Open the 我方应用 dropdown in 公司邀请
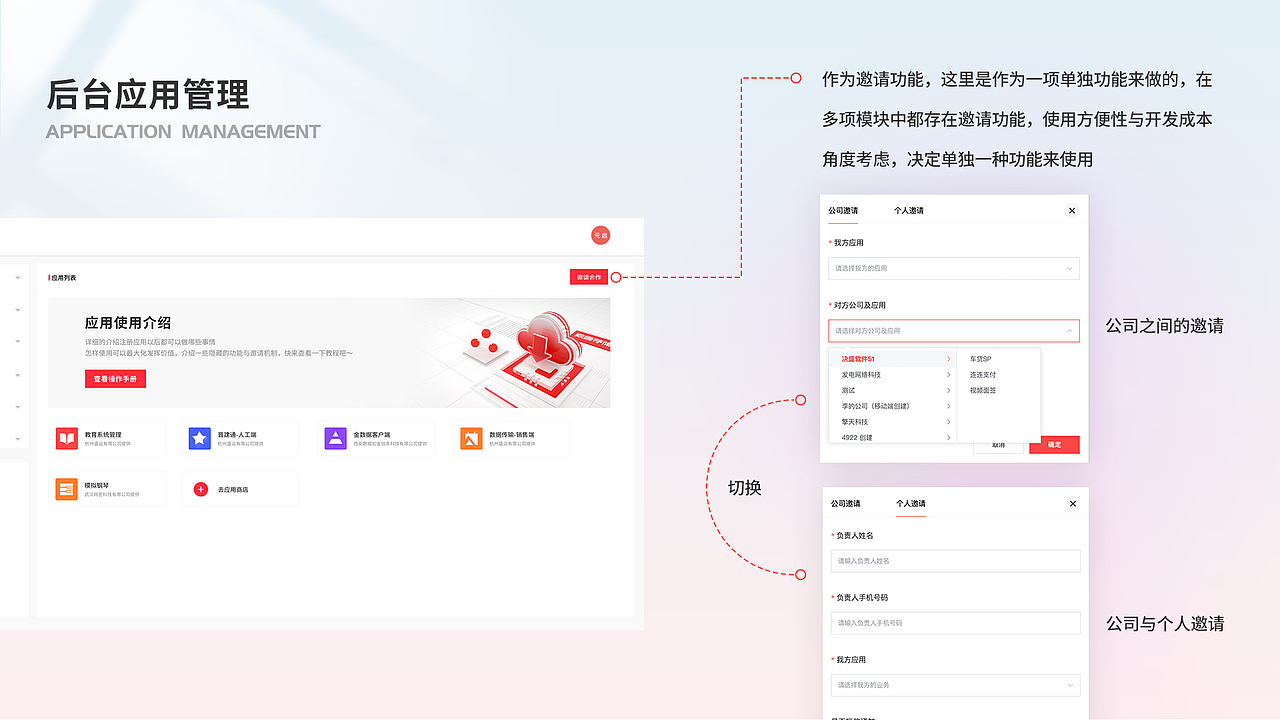Screen dimensions: 1280x720 [953, 268]
